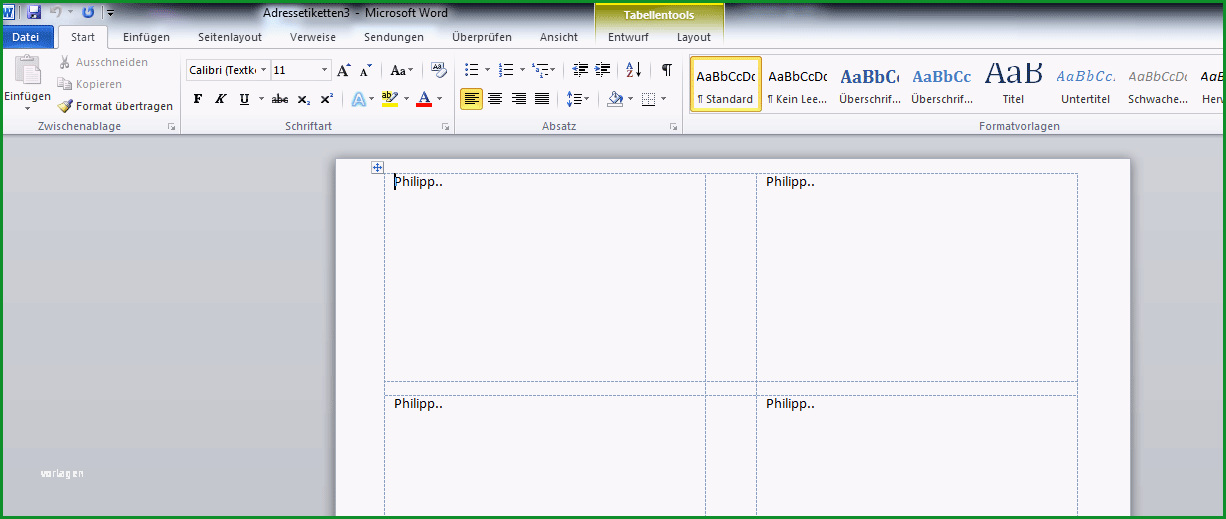Viewport: 1226px width, 519px height.
Task: Click the line spacing icon
Action: (574, 99)
